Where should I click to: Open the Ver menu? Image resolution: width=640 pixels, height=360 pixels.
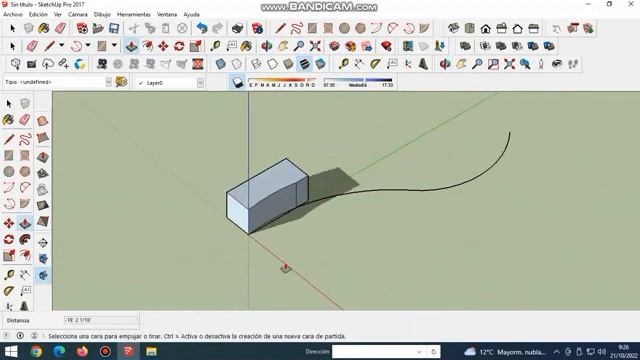click(x=58, y=14)
